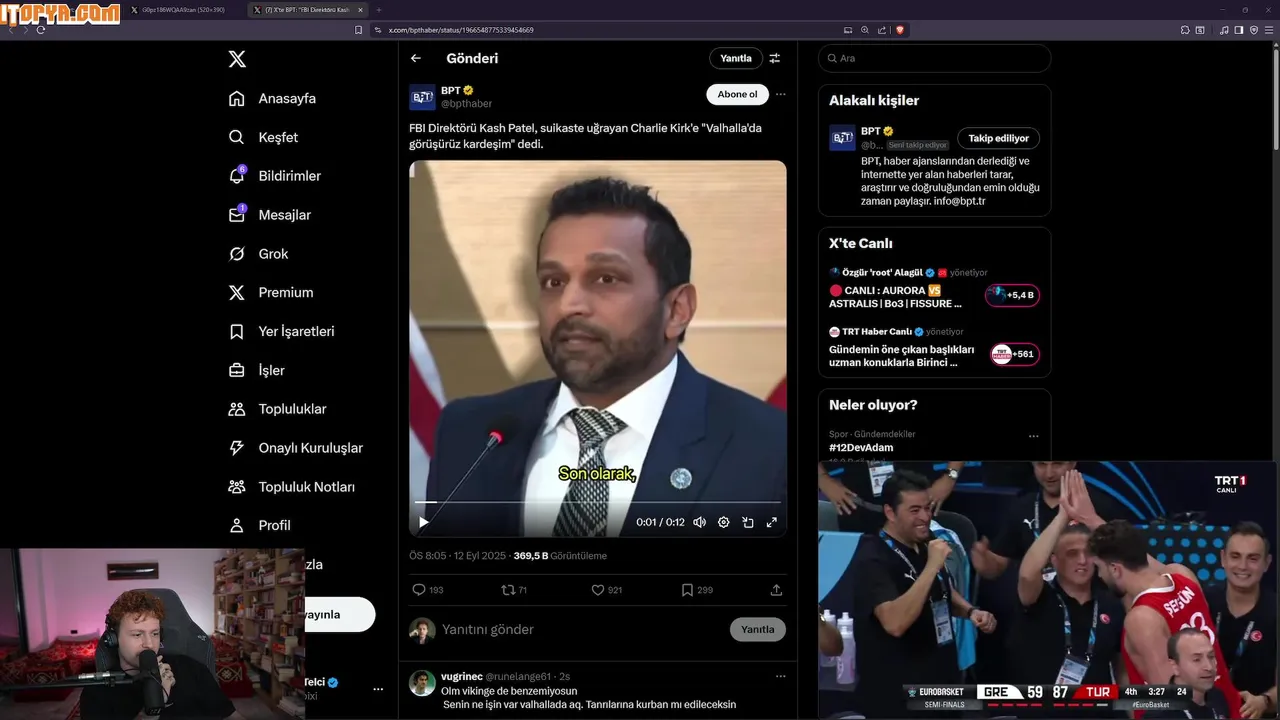Click the timestamp ÖS 8:05 · 12 Eyl 2025
Screen dimensions: 1280x720
pyautogui.click(x=456, y=556)
